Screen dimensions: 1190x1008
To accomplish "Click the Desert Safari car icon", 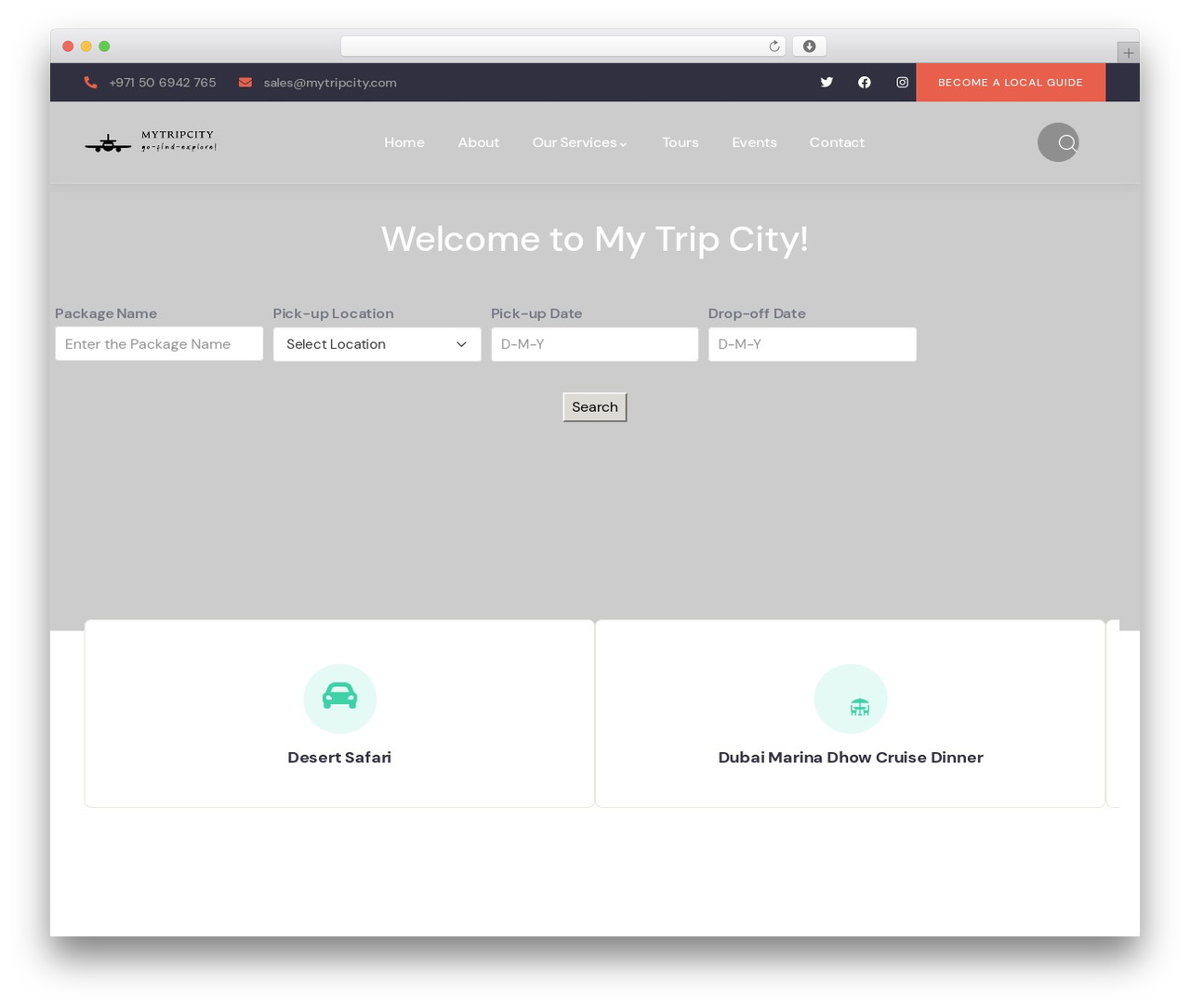I will coord(339,696).
